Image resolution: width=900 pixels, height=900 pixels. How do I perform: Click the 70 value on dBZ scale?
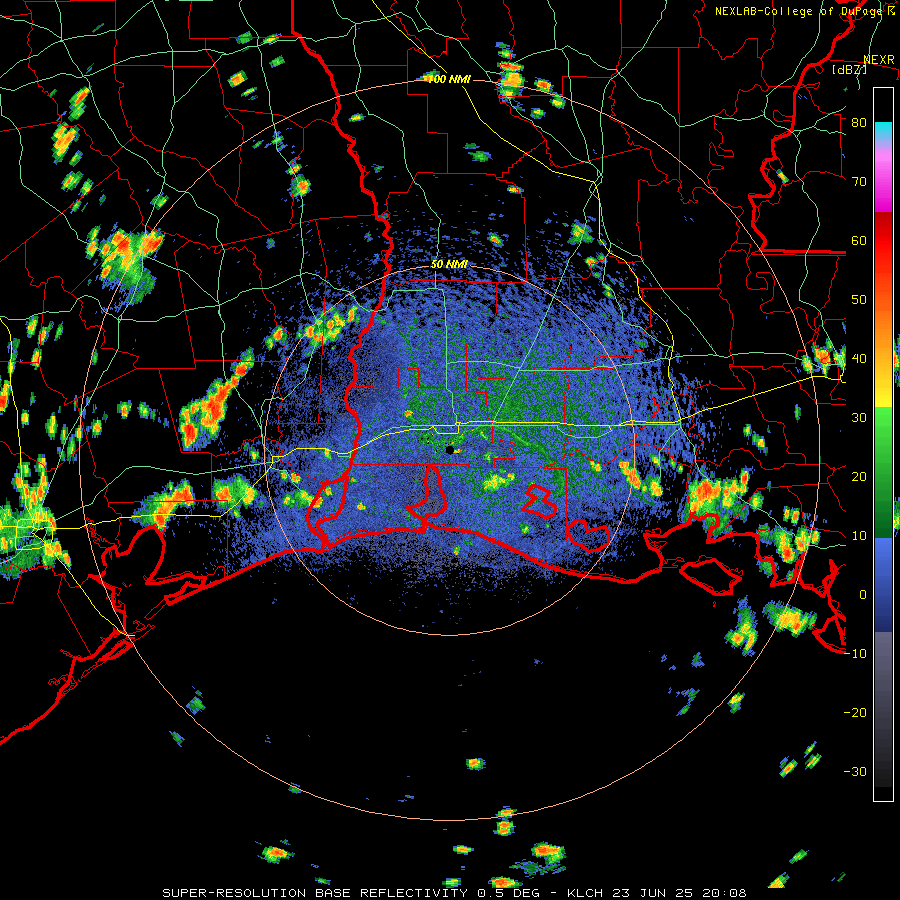tap(859, 182)
